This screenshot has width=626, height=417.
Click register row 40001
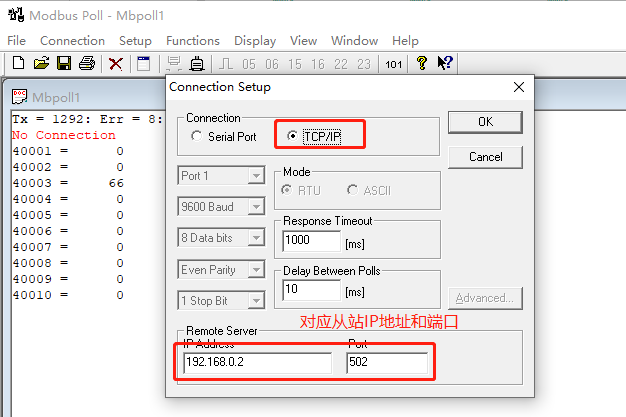point(68,151)
